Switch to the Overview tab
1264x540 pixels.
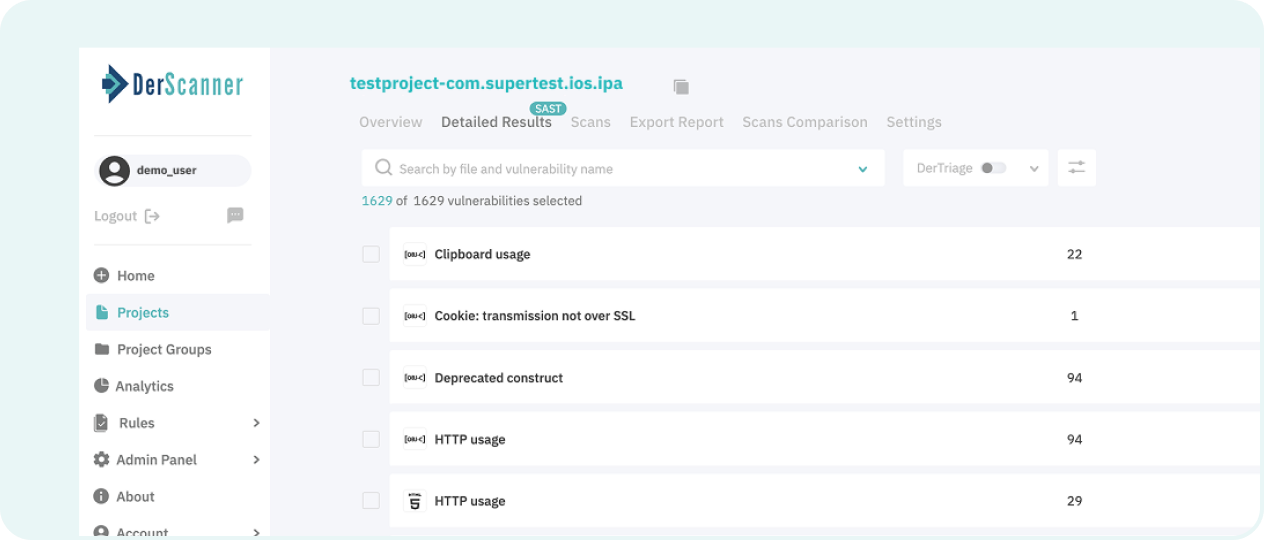pyautogui.click(x=391, y=122)
